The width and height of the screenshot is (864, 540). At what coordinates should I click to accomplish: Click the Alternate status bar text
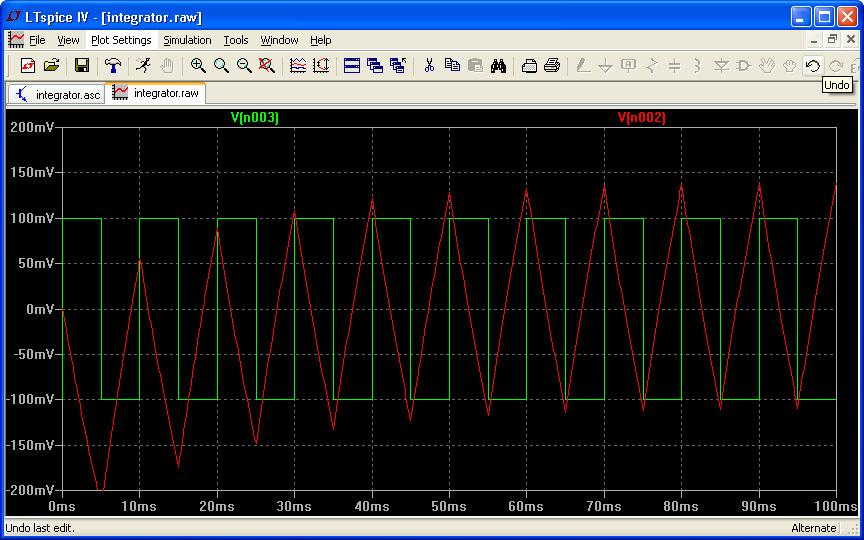pyautogui.click(x=813, y=528)
